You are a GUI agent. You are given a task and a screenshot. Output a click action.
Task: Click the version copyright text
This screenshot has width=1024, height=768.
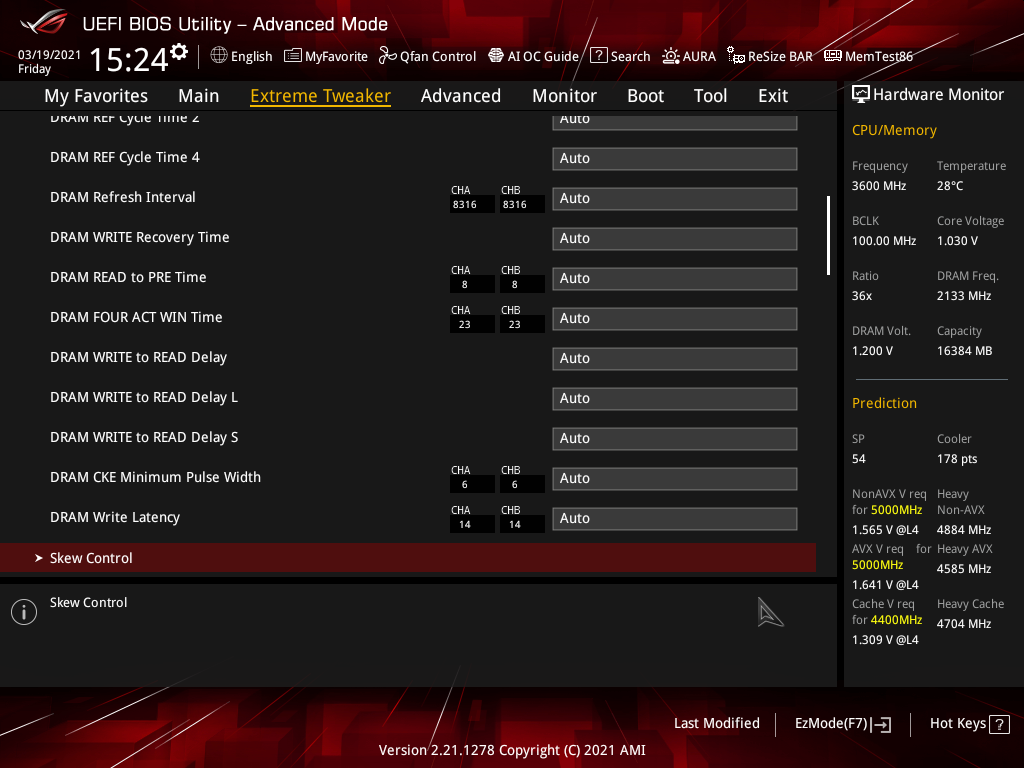pos(512,750)
